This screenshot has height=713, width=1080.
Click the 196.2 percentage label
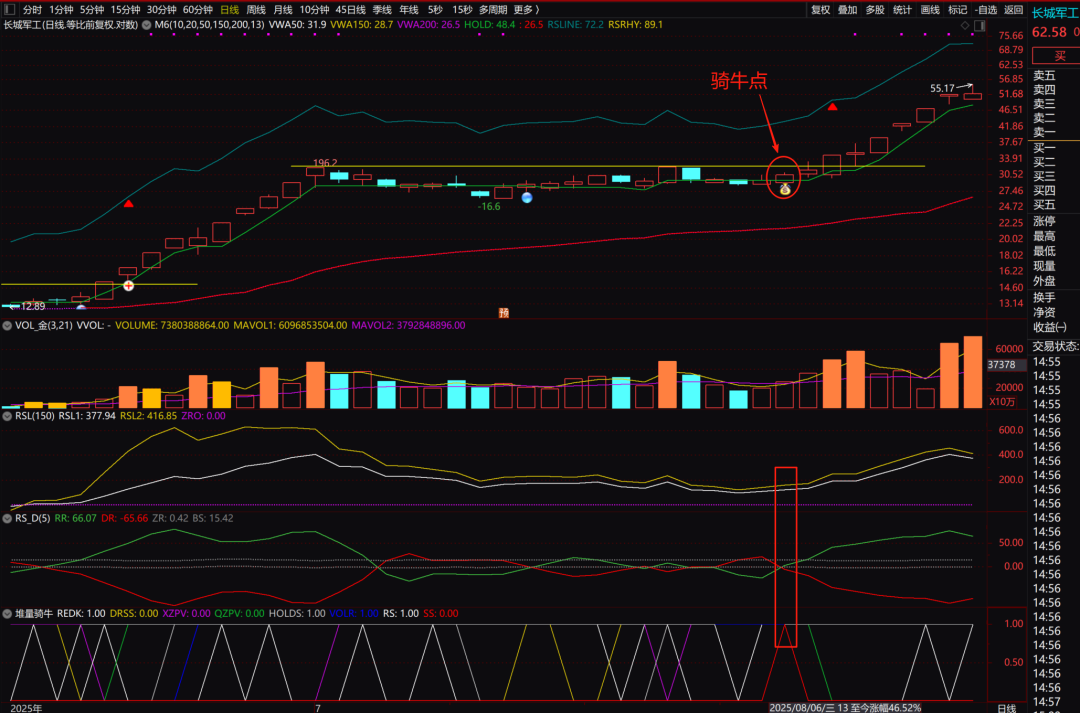pos(325,163)
